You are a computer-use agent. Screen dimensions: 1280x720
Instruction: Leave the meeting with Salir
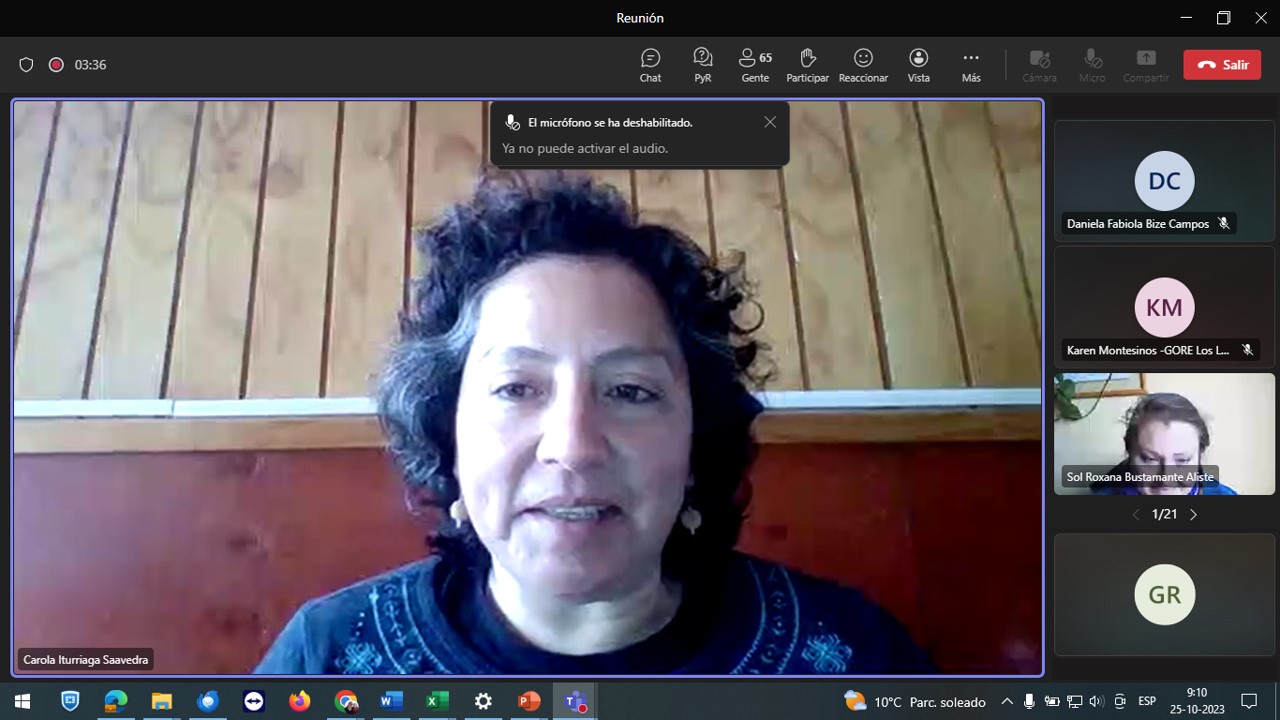click(x=1222, y=65)
